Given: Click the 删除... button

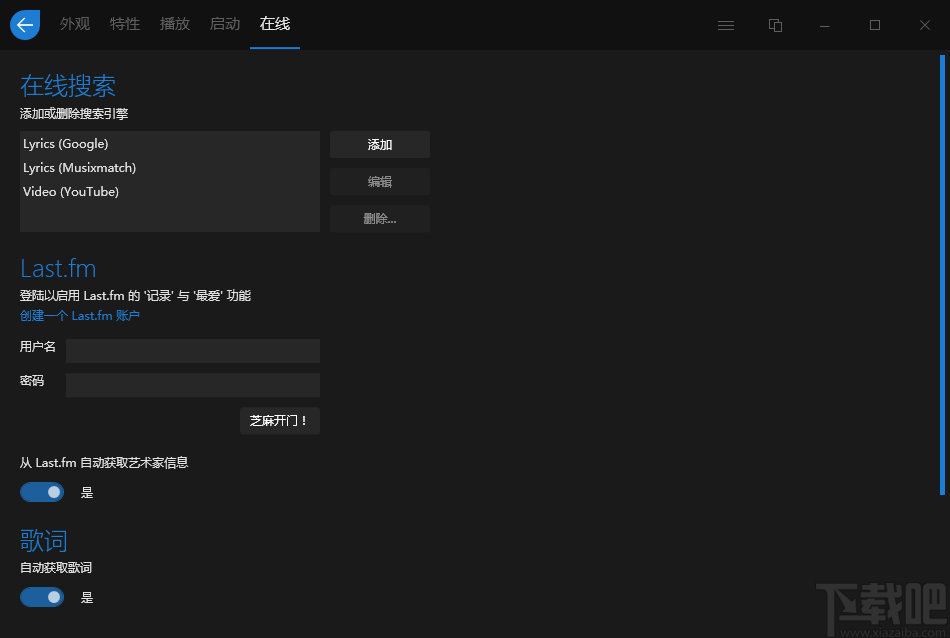Looking at the screenshot, I should [x=380, y=219].
